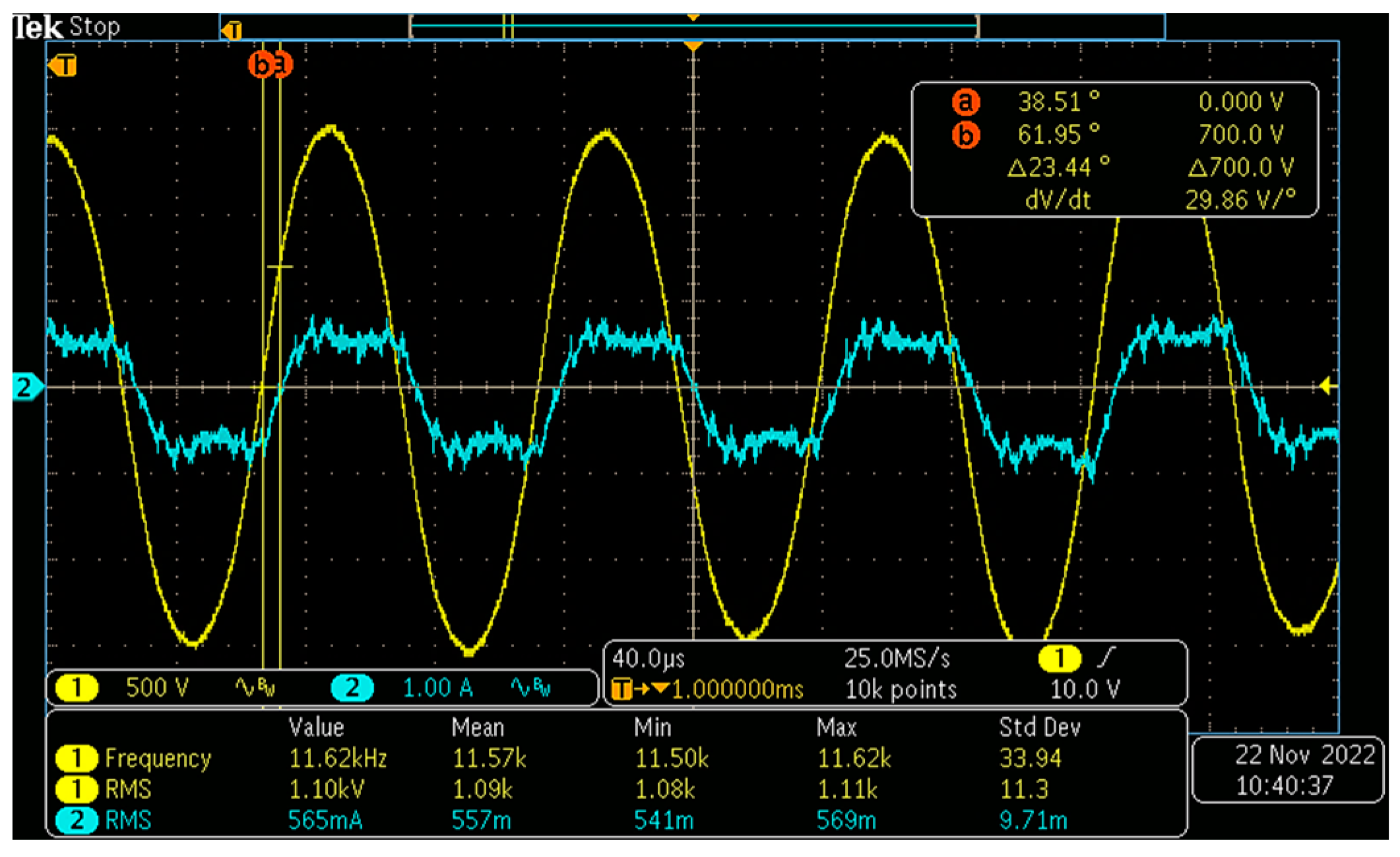Click the channel 1 badge on RMS row
The image size is (1400, 857).
click(77, 789)
